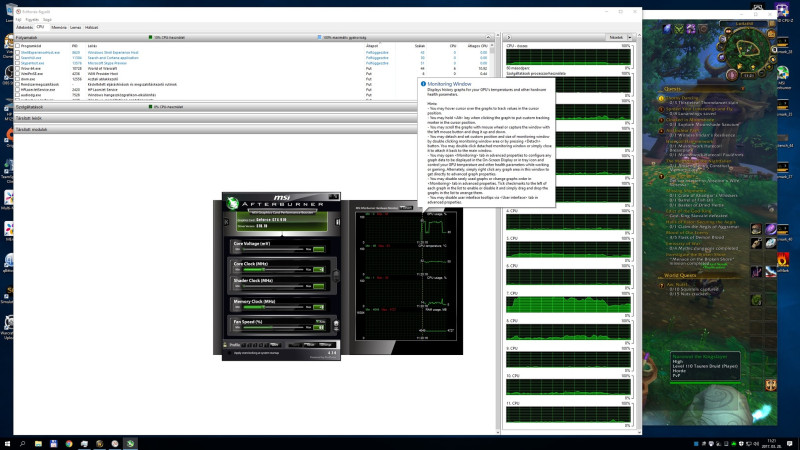Click the Shader Clock value field
This screenshot has width=800, height=450.
[x=318, y=286]
